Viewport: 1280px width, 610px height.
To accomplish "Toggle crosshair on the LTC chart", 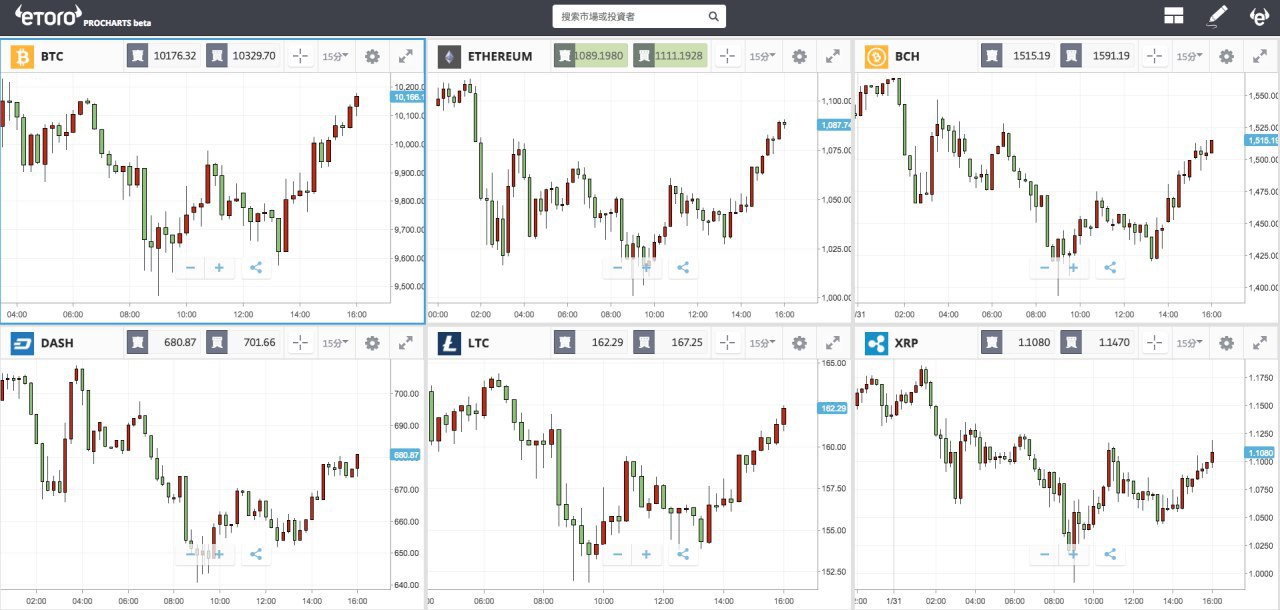I will point(727,343).
